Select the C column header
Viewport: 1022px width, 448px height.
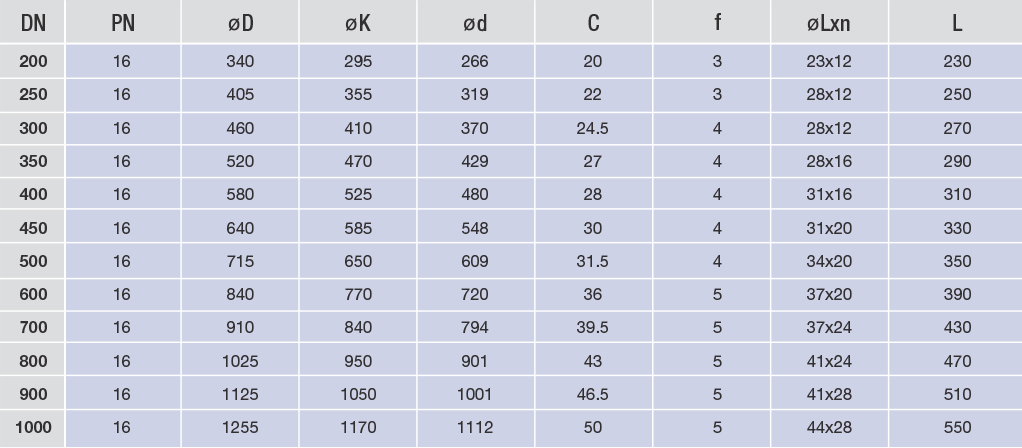[x=593, y=23]
